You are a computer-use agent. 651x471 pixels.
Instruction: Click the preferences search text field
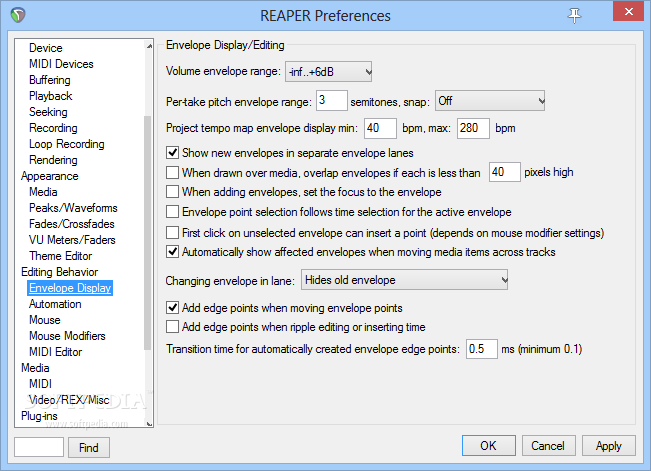(x=39, y=447)
